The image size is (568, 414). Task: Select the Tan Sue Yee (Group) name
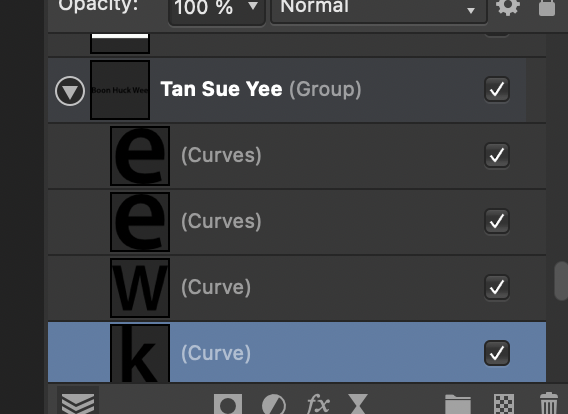261,89
